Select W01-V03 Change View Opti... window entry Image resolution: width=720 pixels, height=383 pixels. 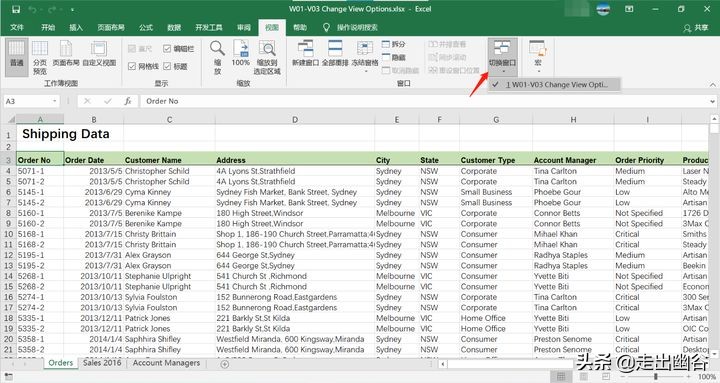pos(554,84)
